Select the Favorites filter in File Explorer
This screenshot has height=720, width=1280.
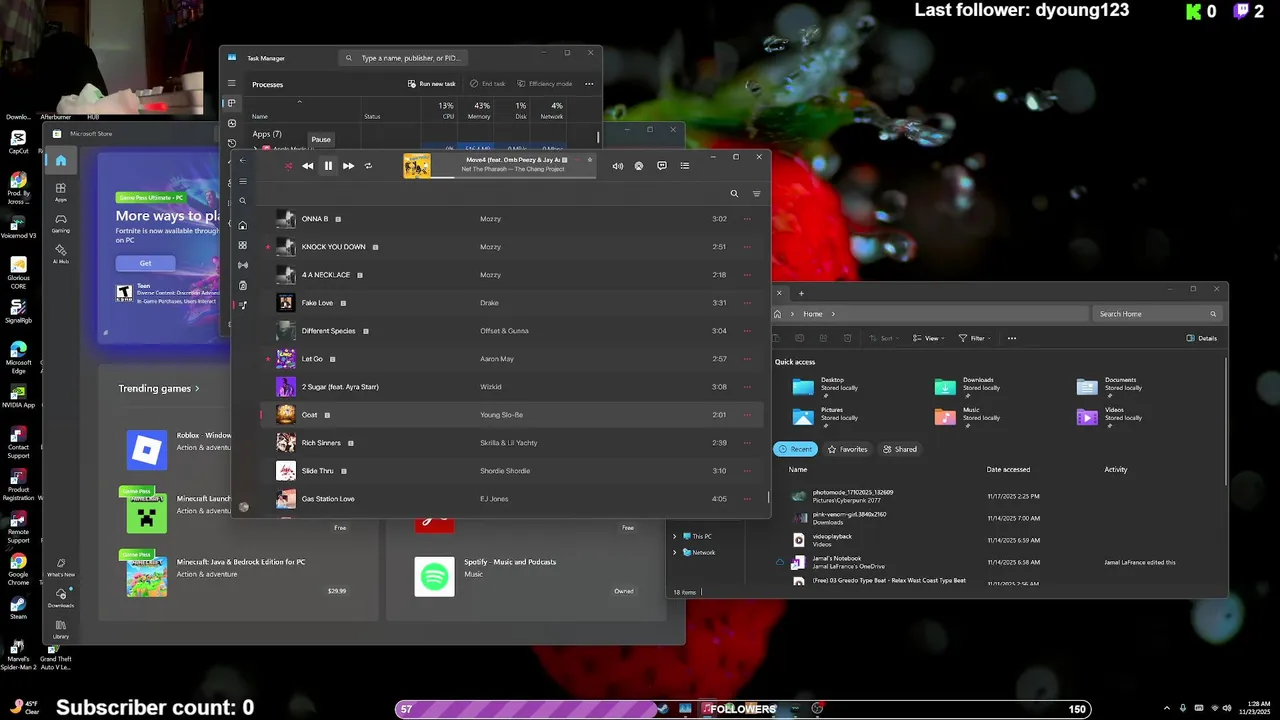tap(847, 449)
